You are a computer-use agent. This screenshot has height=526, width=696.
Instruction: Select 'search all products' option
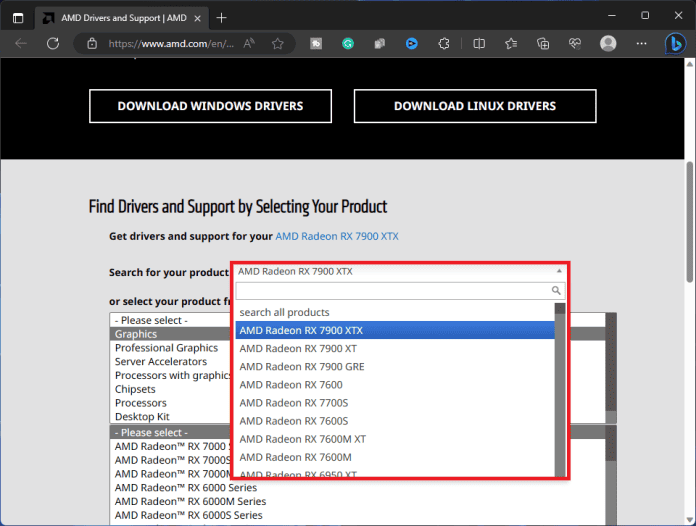(395, 312)
